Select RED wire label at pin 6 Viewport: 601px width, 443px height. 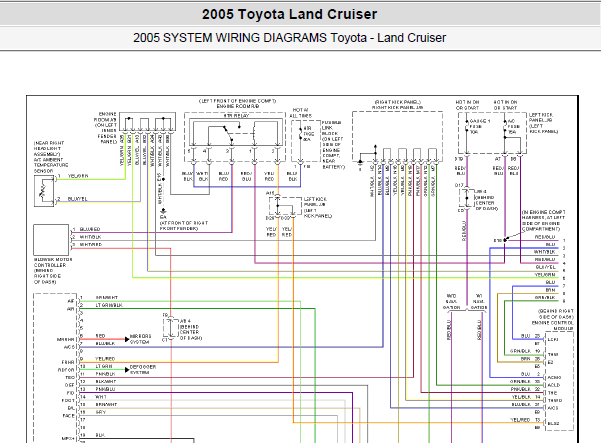coord(100,336)
